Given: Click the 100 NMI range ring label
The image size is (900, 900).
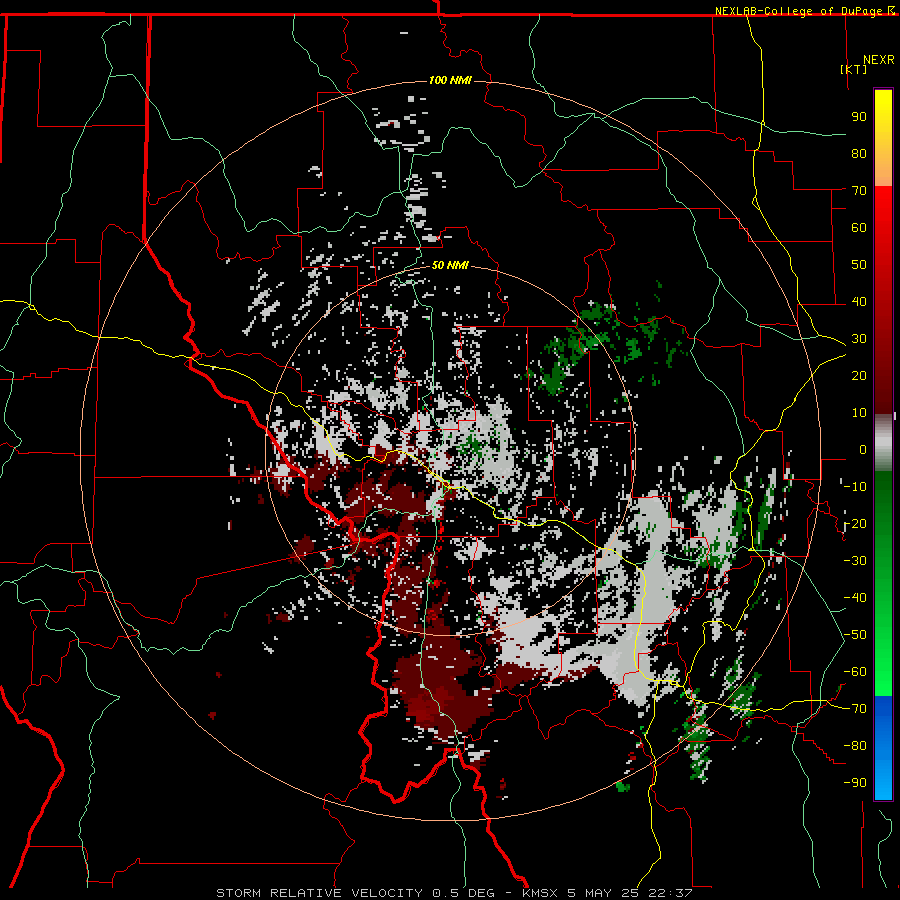Looking at the screenshot, I should tap(450, 80).
